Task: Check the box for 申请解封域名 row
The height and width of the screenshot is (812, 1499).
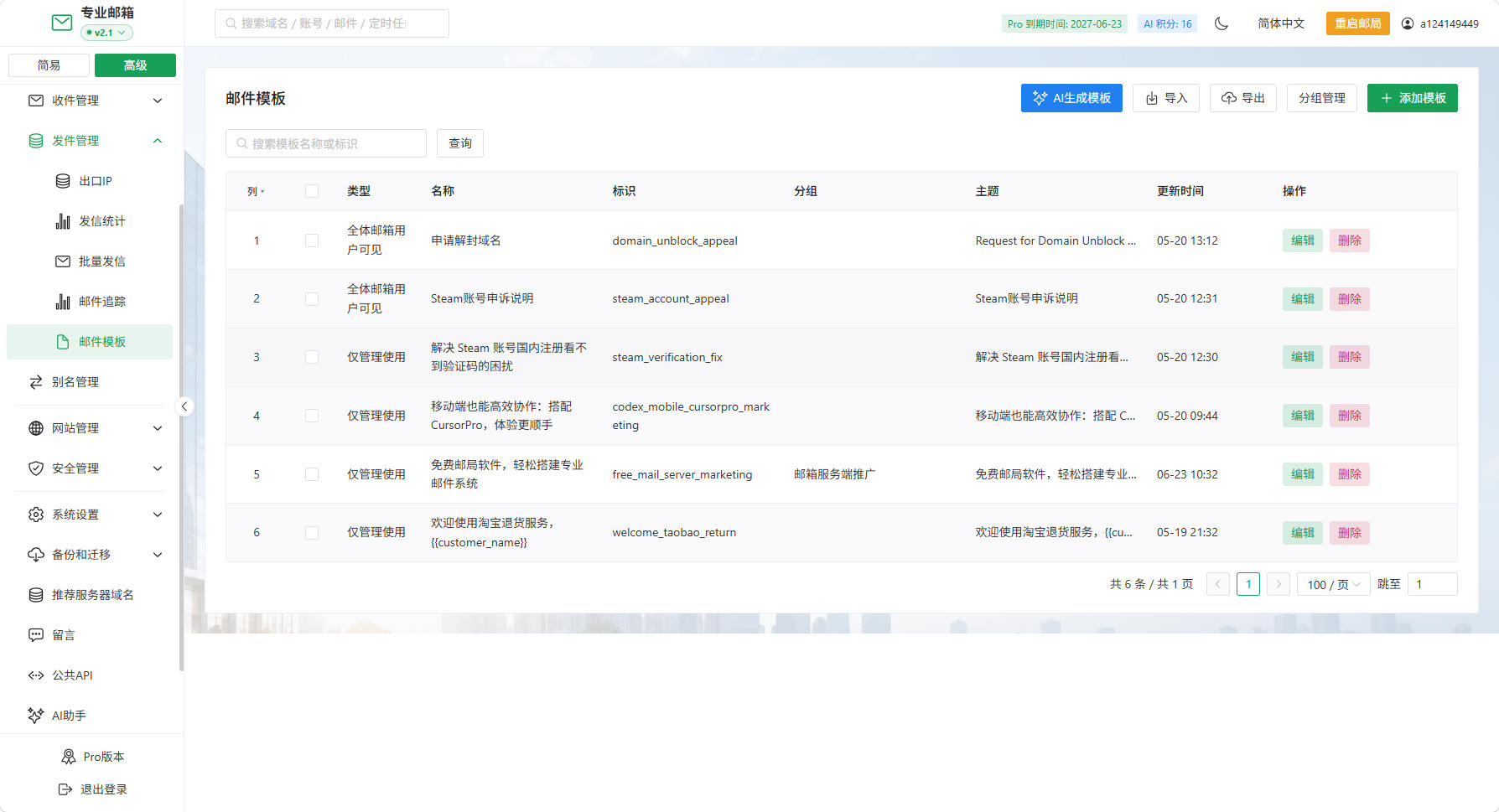Action: coord(312,240)
